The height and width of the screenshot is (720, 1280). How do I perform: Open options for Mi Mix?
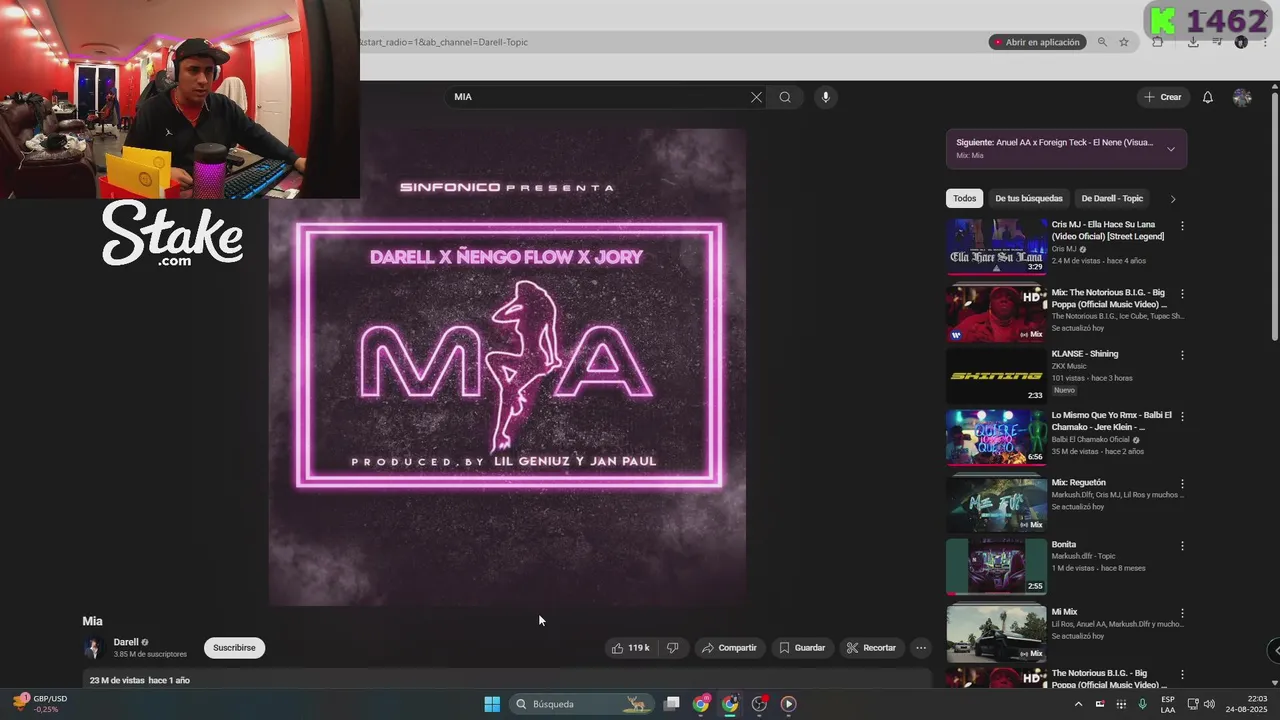(x=1182, y=613)
